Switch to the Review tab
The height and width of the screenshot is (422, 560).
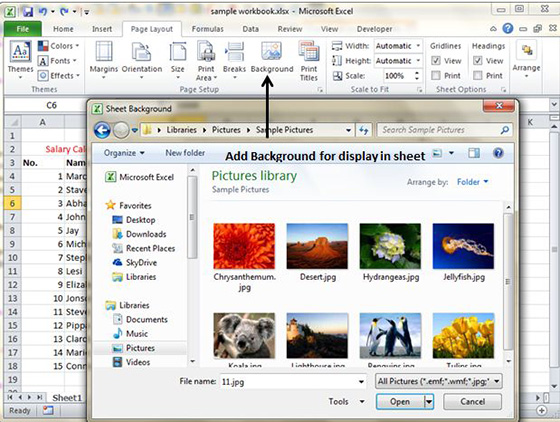click(290, 29)
